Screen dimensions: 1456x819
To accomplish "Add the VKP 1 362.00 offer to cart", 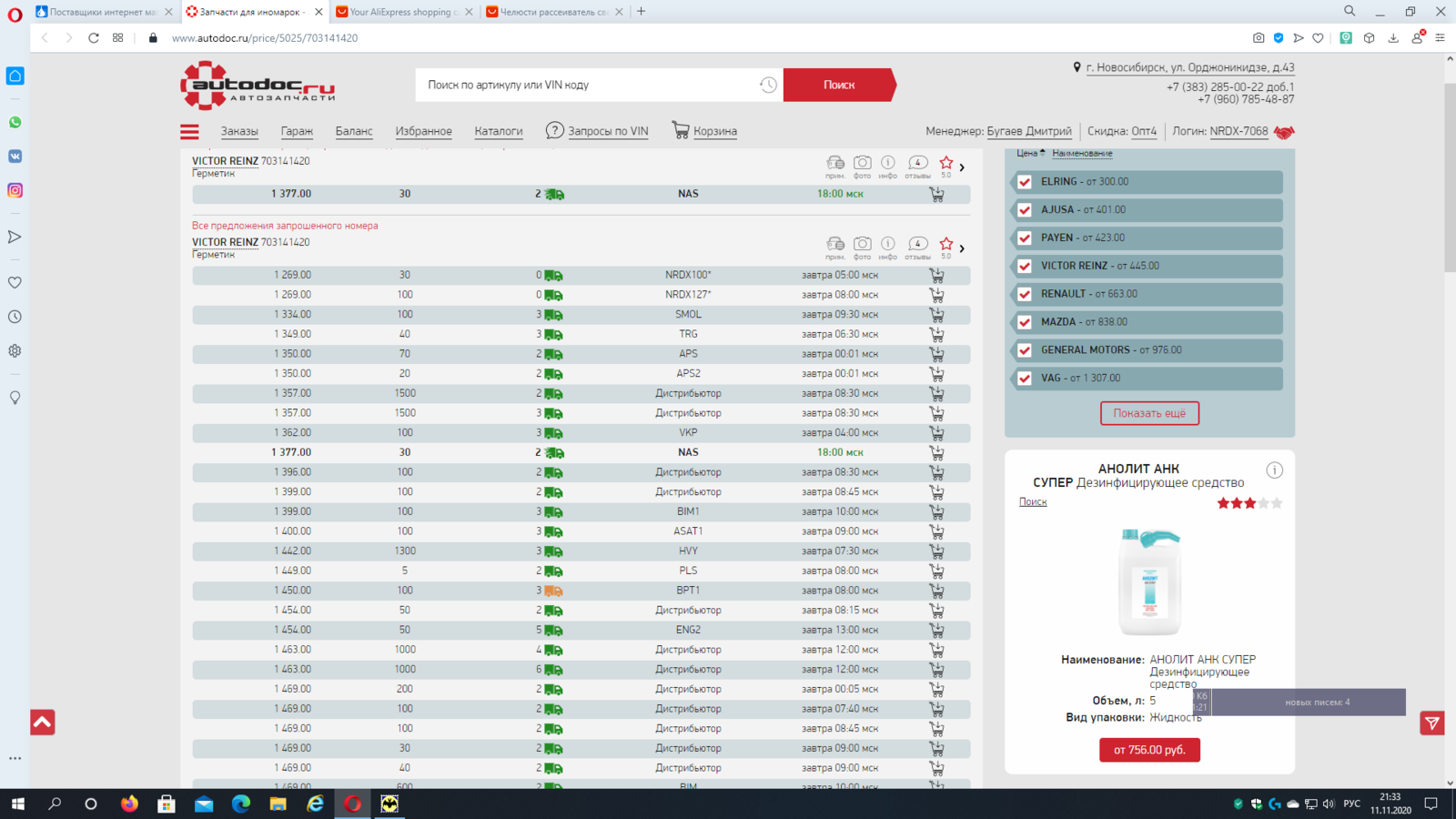I will point(936,433).
